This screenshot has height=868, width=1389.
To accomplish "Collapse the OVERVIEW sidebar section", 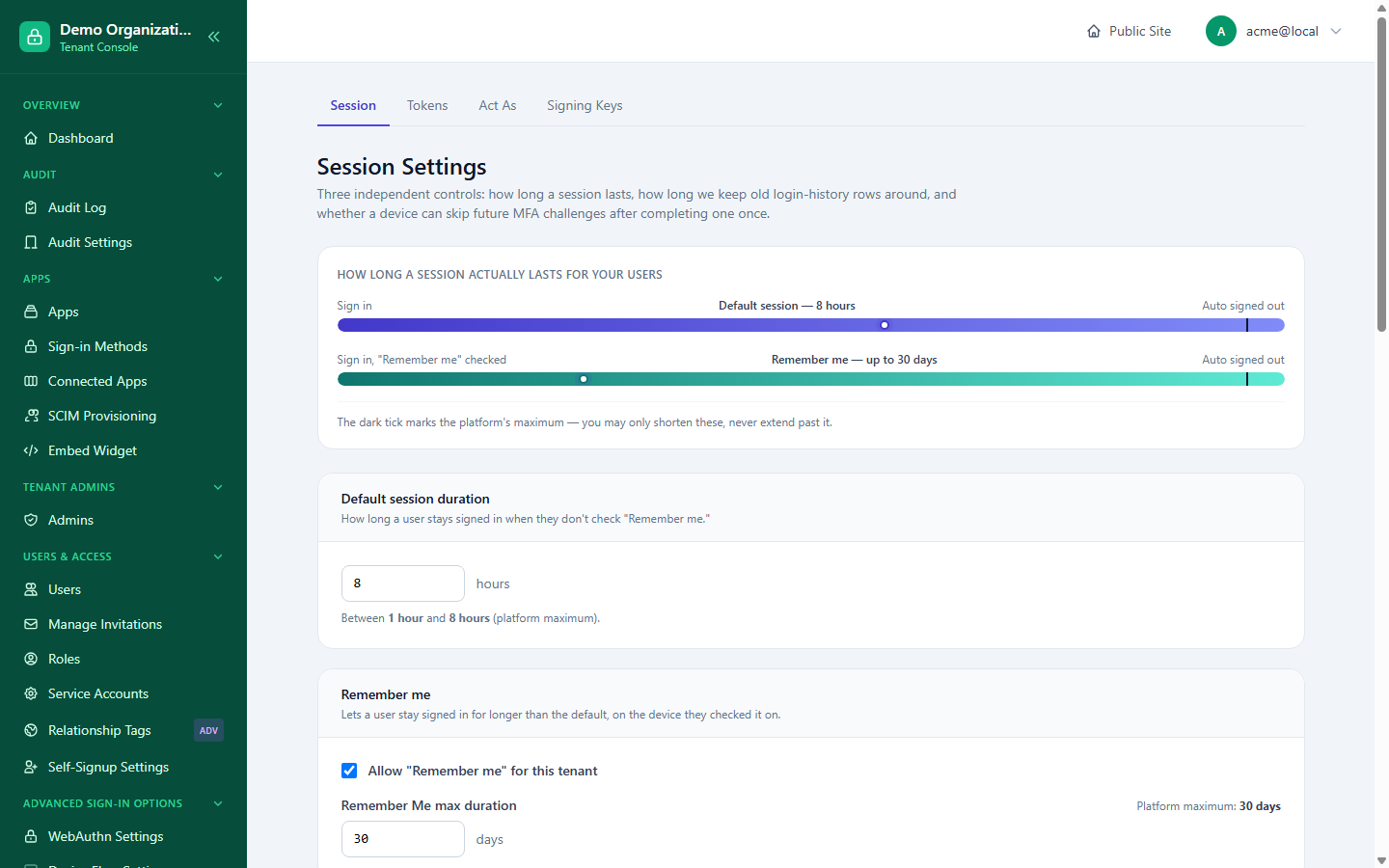I will 218,105.
